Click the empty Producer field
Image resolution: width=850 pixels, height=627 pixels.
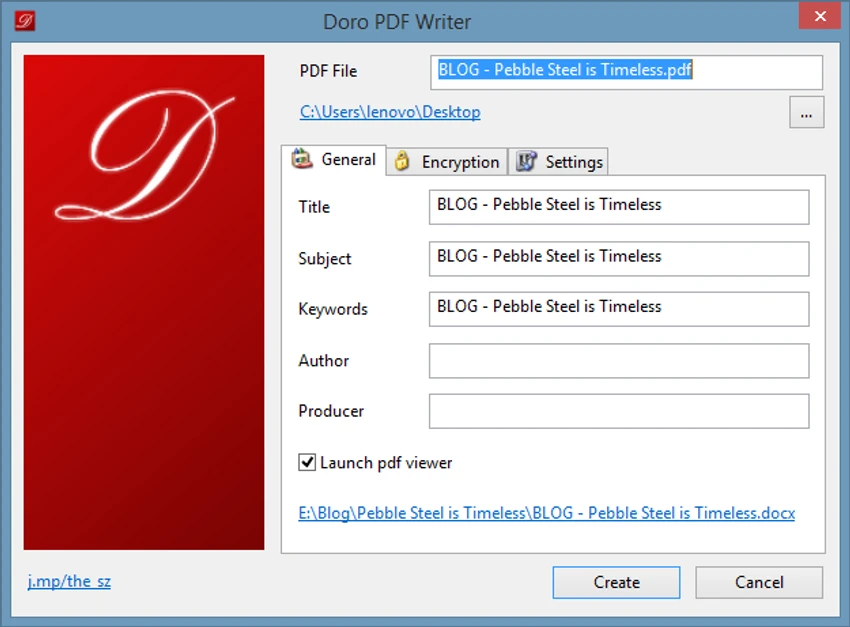(x=619, y=411)
